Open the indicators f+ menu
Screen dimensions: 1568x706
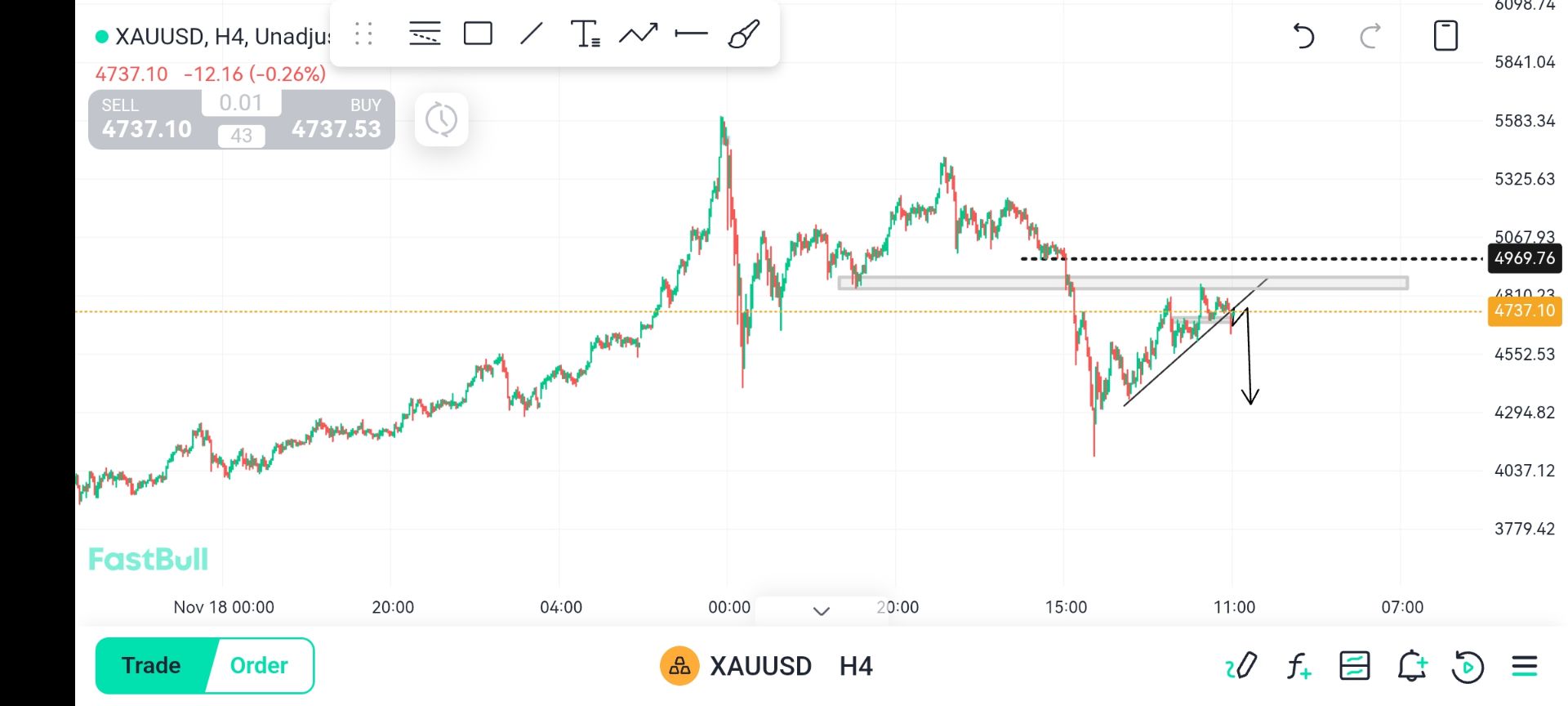[1298, 666]
